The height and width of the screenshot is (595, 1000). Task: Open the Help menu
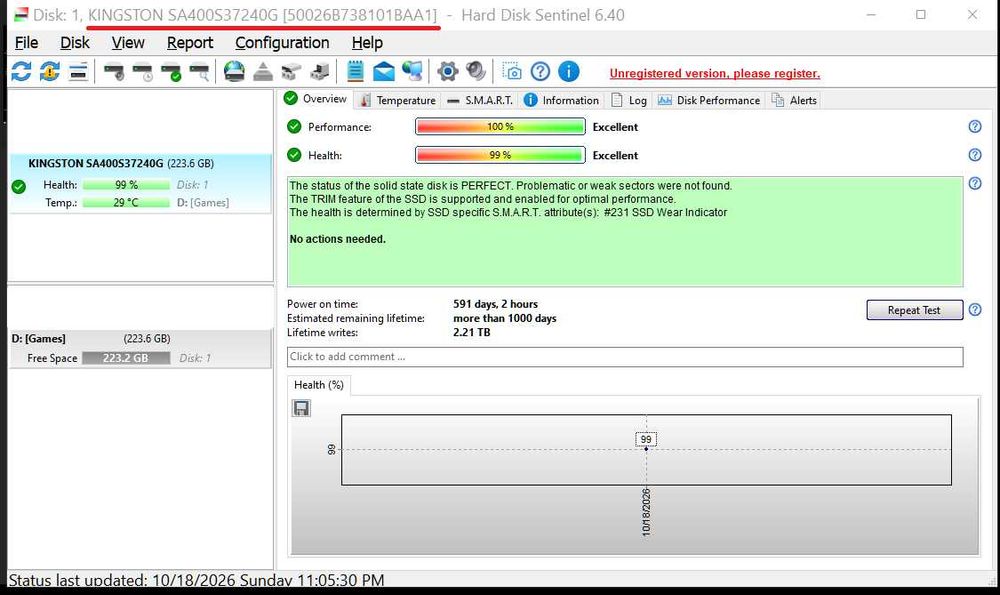coord(367,43)
